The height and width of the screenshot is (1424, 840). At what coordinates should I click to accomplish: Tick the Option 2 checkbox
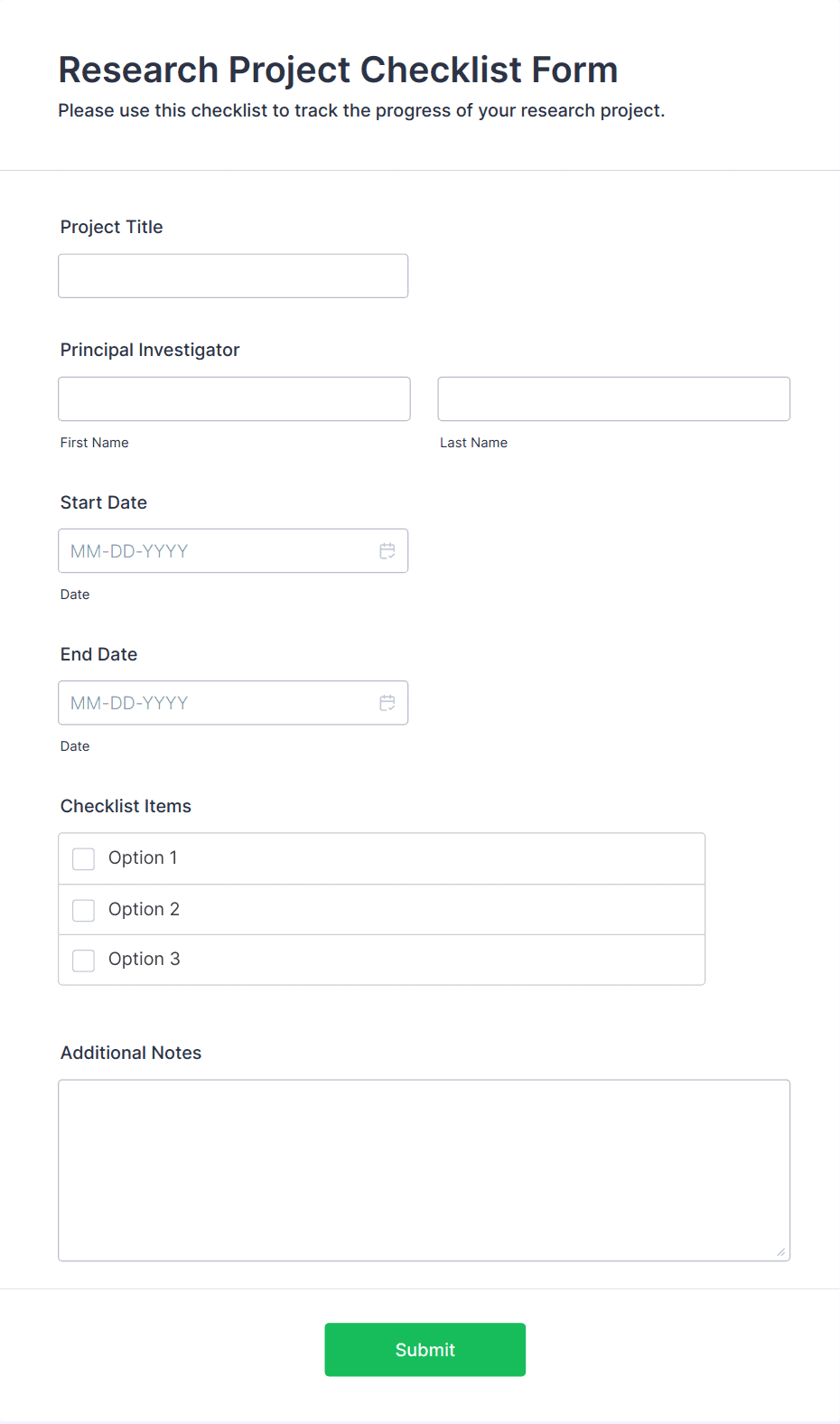83,910
